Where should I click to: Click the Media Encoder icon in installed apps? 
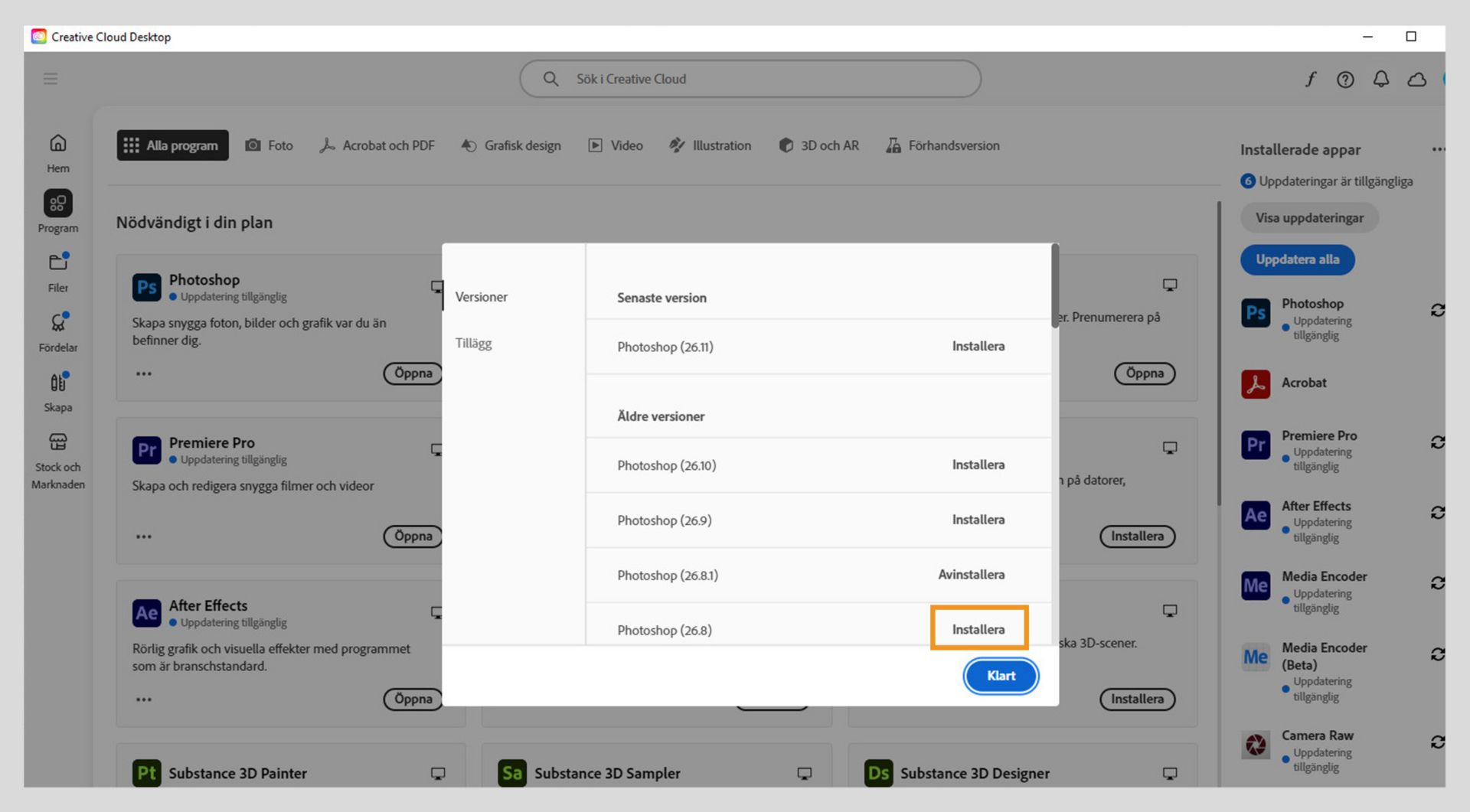point(1256,585)
